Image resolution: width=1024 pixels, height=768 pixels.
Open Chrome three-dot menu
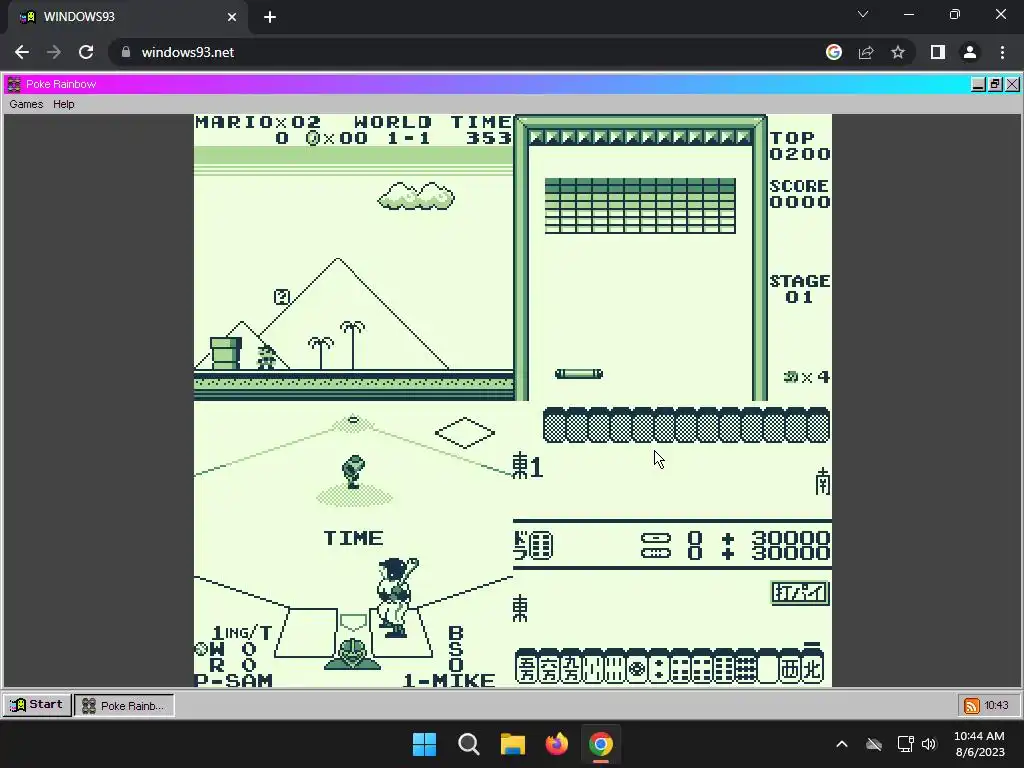tap(1002, 52)
